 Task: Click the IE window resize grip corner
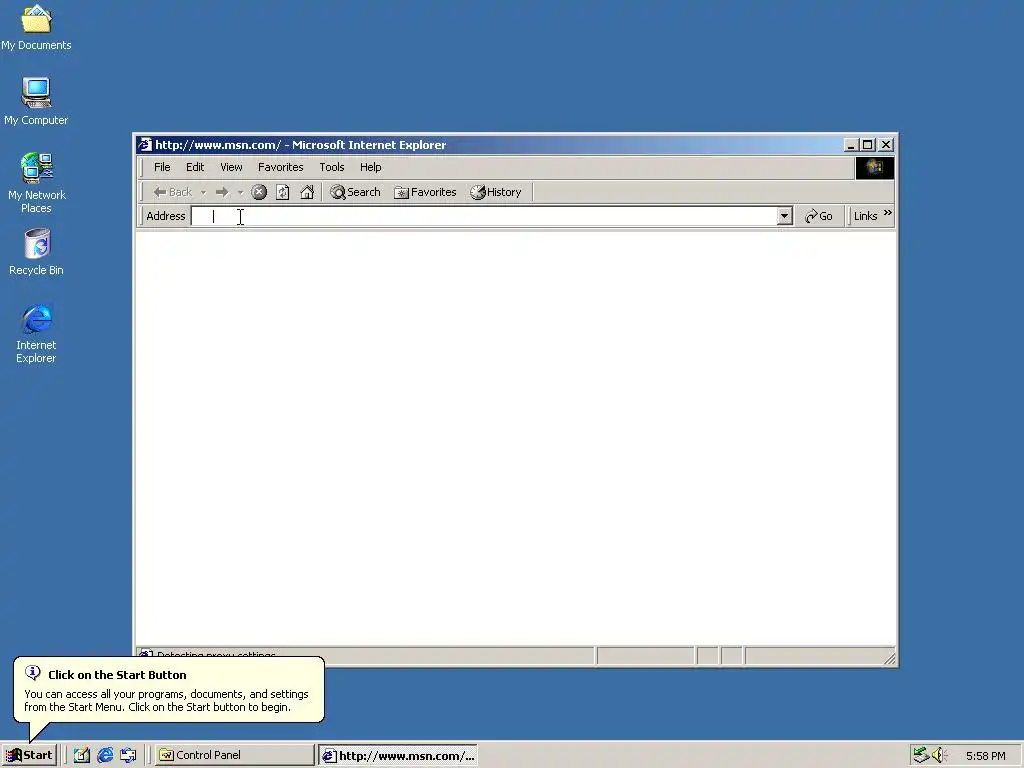pos(889,658)
